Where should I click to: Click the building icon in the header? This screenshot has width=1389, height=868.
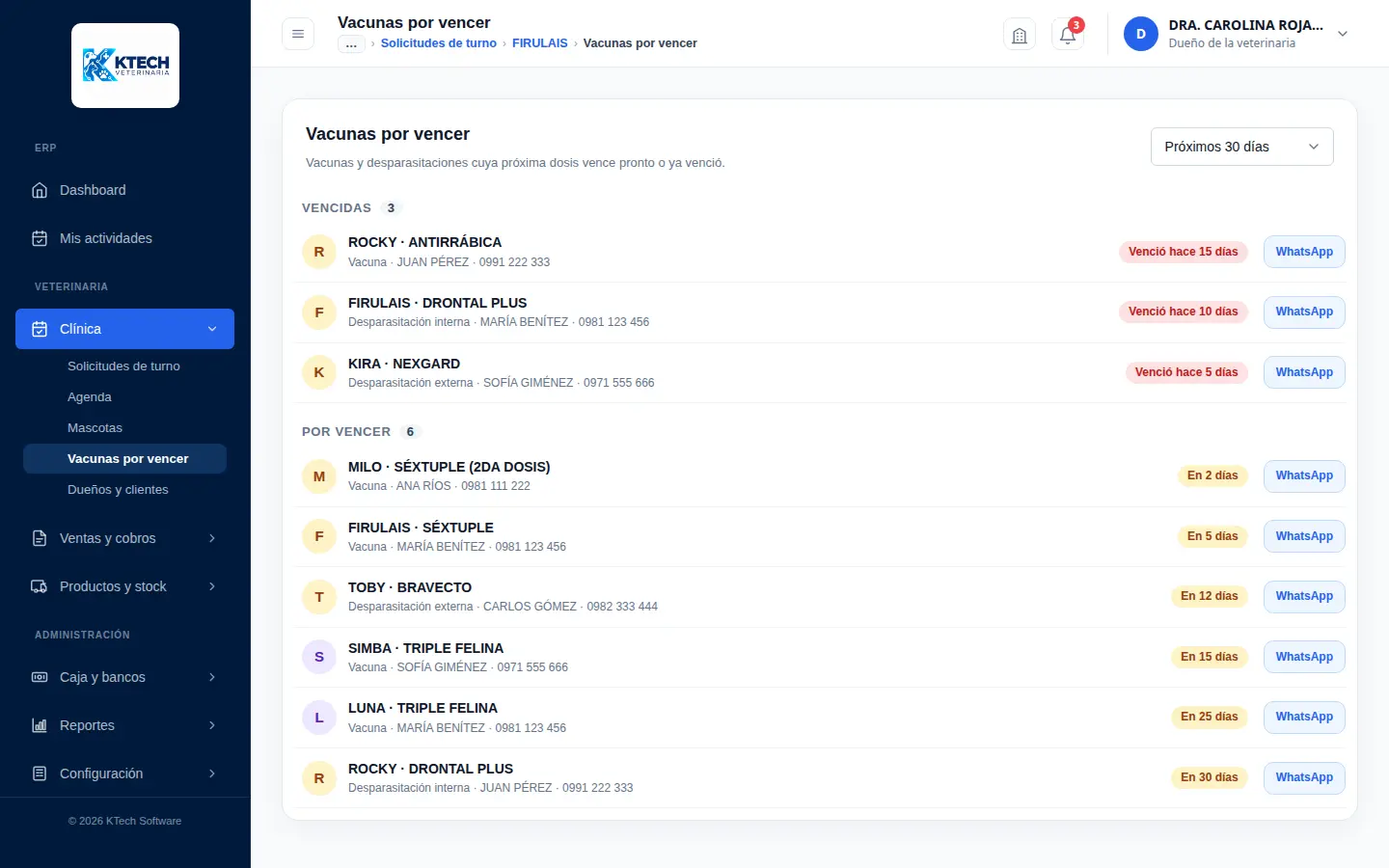(x=1020, y=35)
